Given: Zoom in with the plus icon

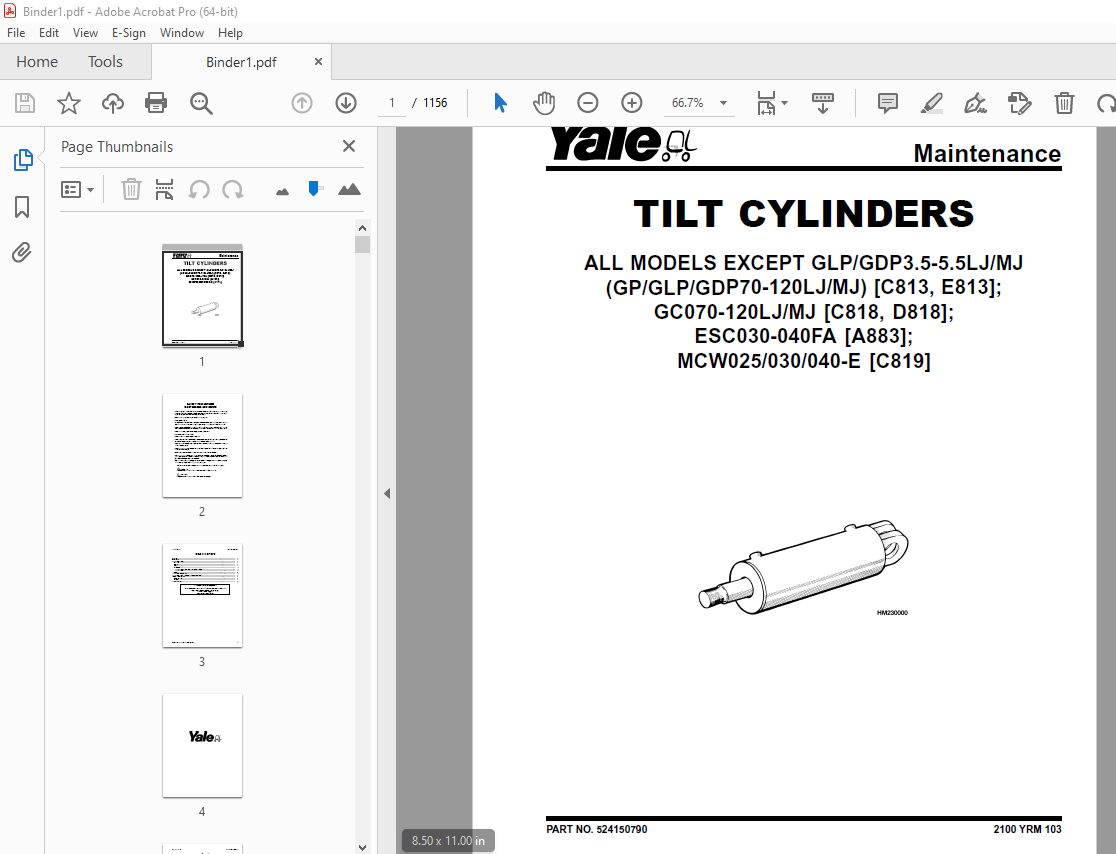Looking at the screenshot, I should pyautogui.click(x=632, y=103).
